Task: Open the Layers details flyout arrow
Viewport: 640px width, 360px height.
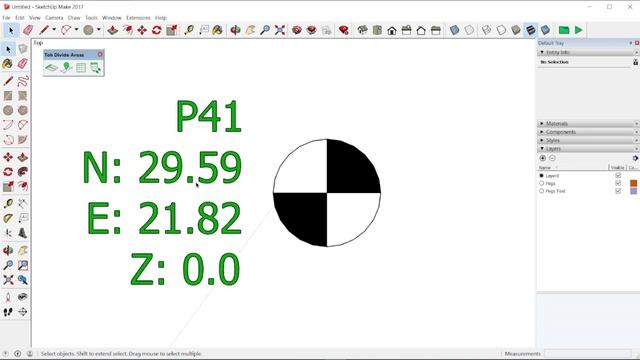Action: (x=635, y=158)
